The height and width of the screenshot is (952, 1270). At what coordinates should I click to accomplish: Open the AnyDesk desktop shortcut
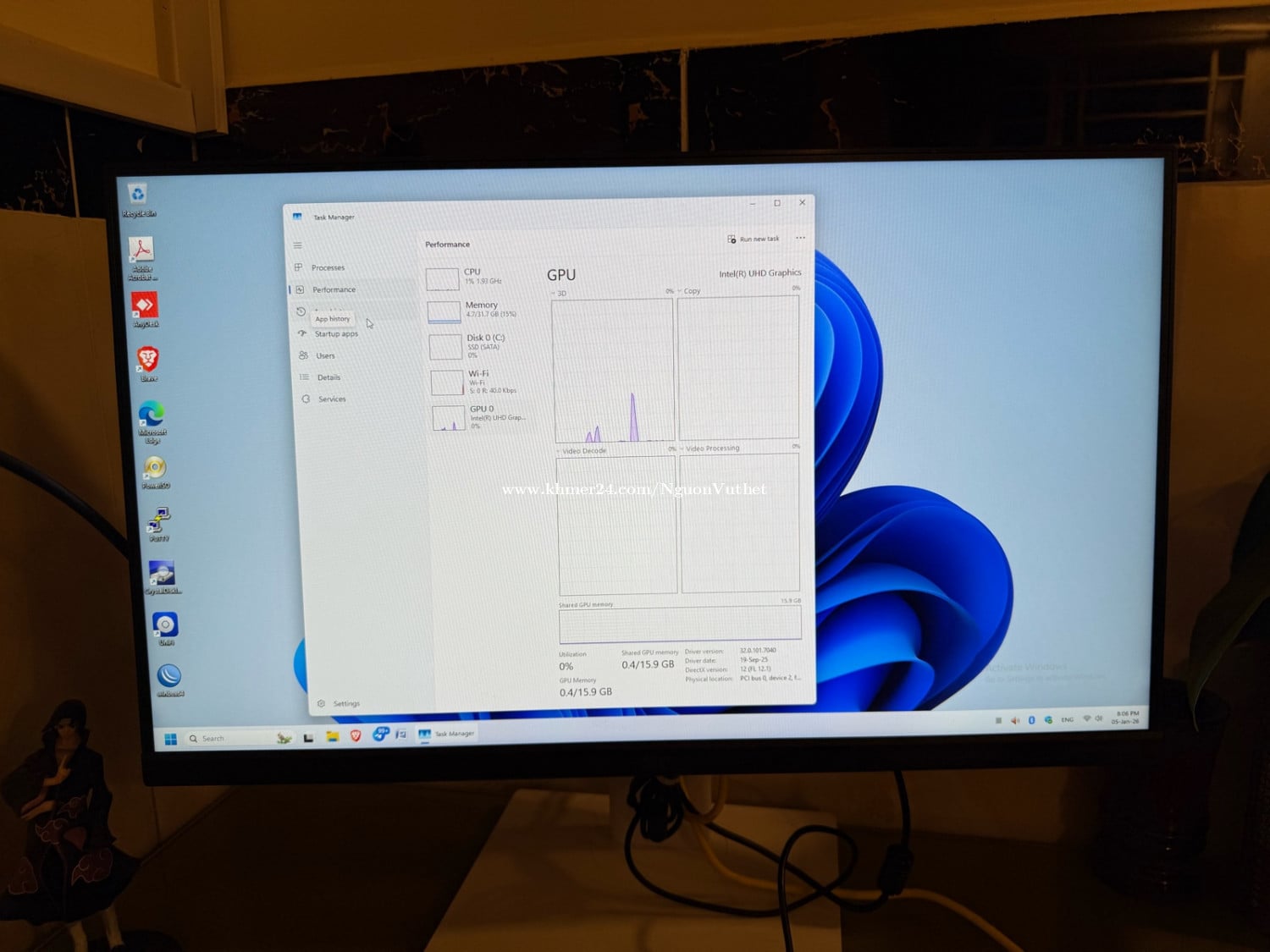point(145,308)
